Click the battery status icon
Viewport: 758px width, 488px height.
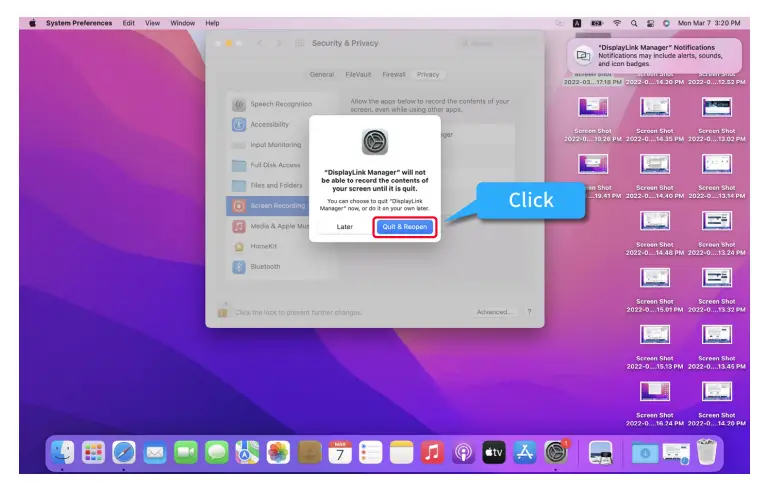(597, 23)
